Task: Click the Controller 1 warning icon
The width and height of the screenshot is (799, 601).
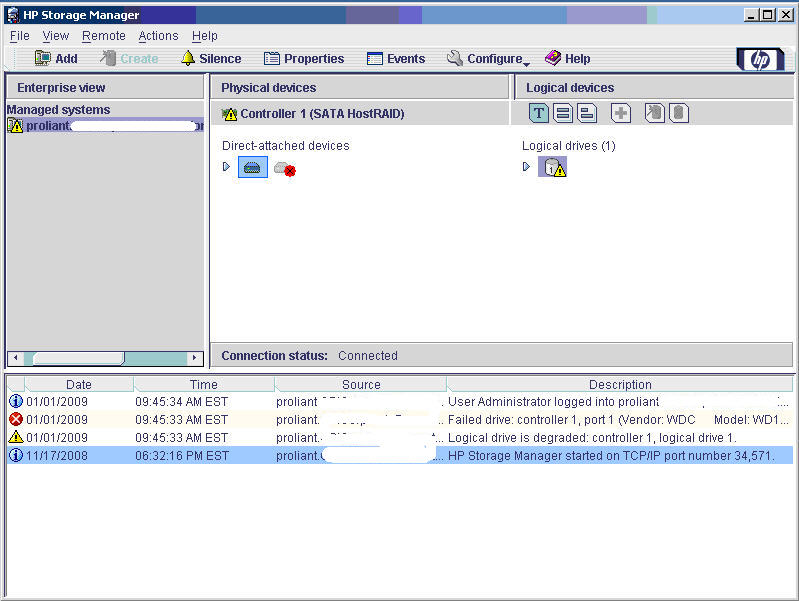Action: point(230,114)
